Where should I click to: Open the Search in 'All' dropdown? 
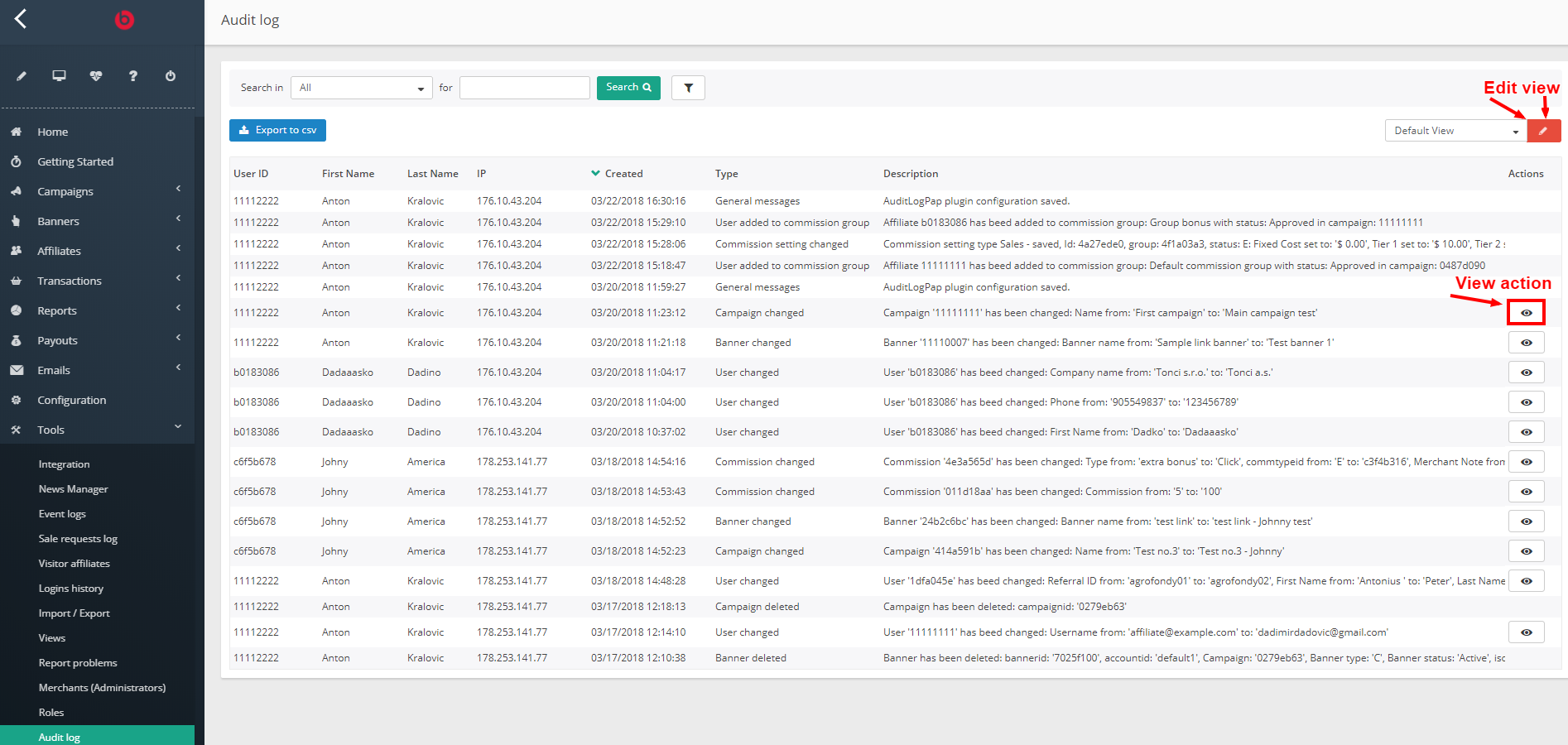[x=361, y=88]
